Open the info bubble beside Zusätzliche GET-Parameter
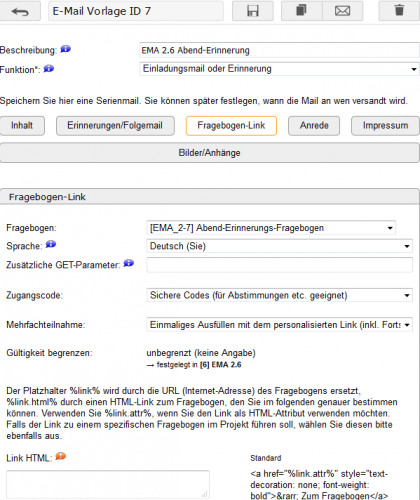The image size is (420, 500). pos(129,264)
